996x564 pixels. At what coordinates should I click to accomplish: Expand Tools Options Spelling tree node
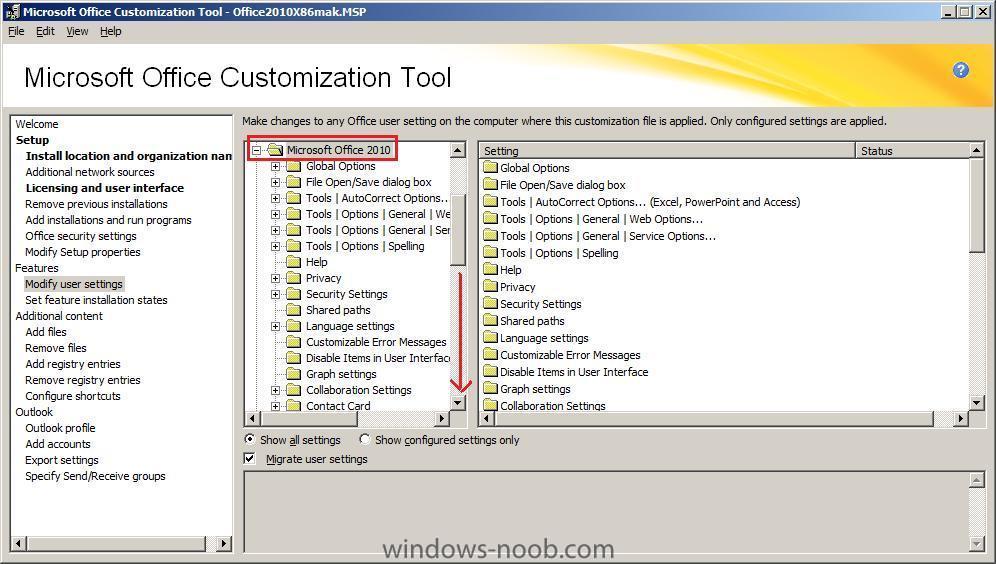pyautogui.click(x=275, y=246)
